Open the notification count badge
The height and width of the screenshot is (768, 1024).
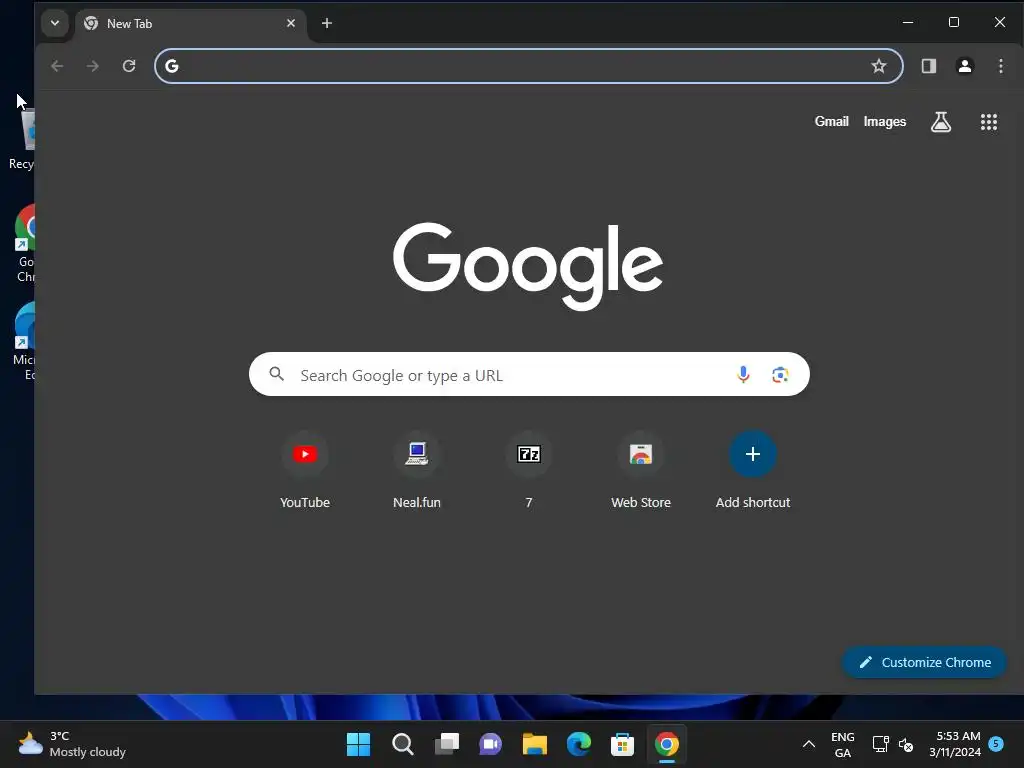[x=996, y=743]
